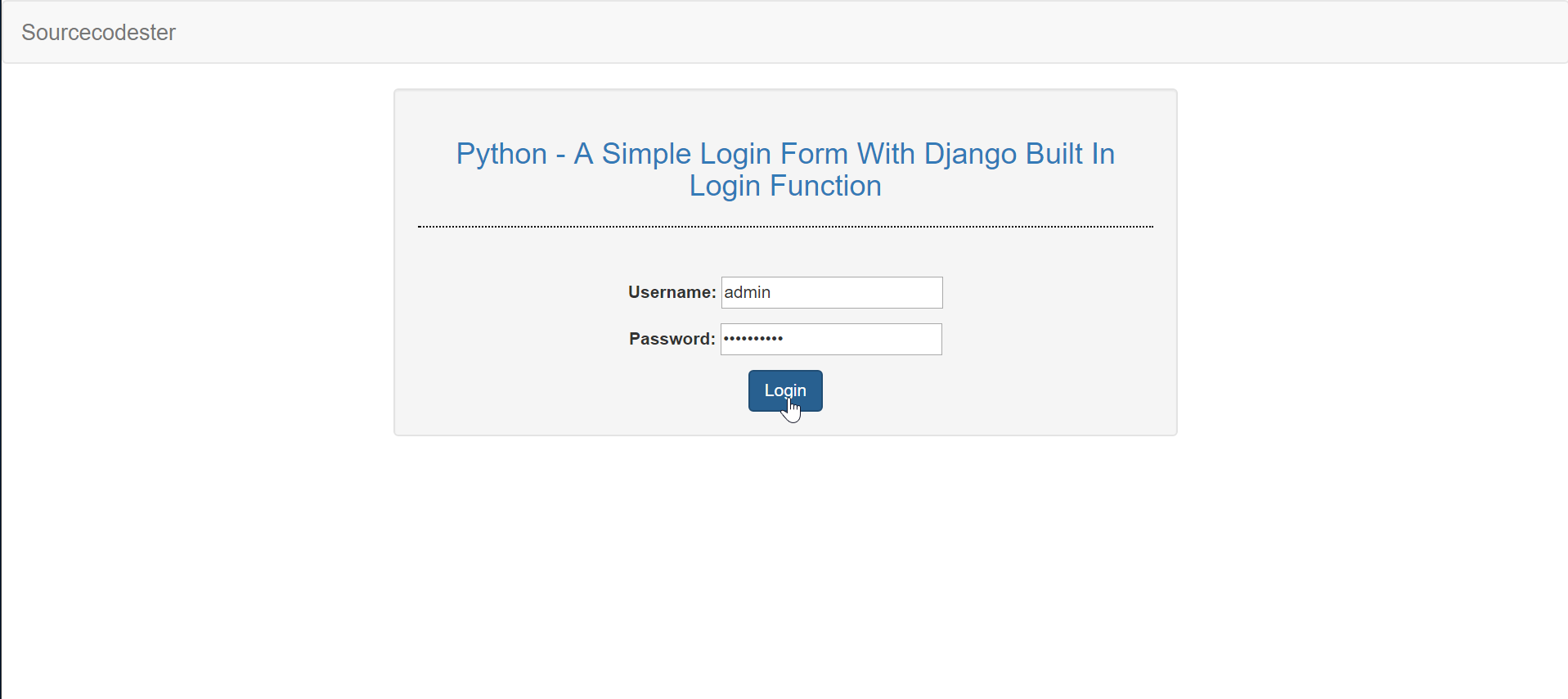Click blank white area below login panel
Screen dimensions: 1568x699
point(785,565)
